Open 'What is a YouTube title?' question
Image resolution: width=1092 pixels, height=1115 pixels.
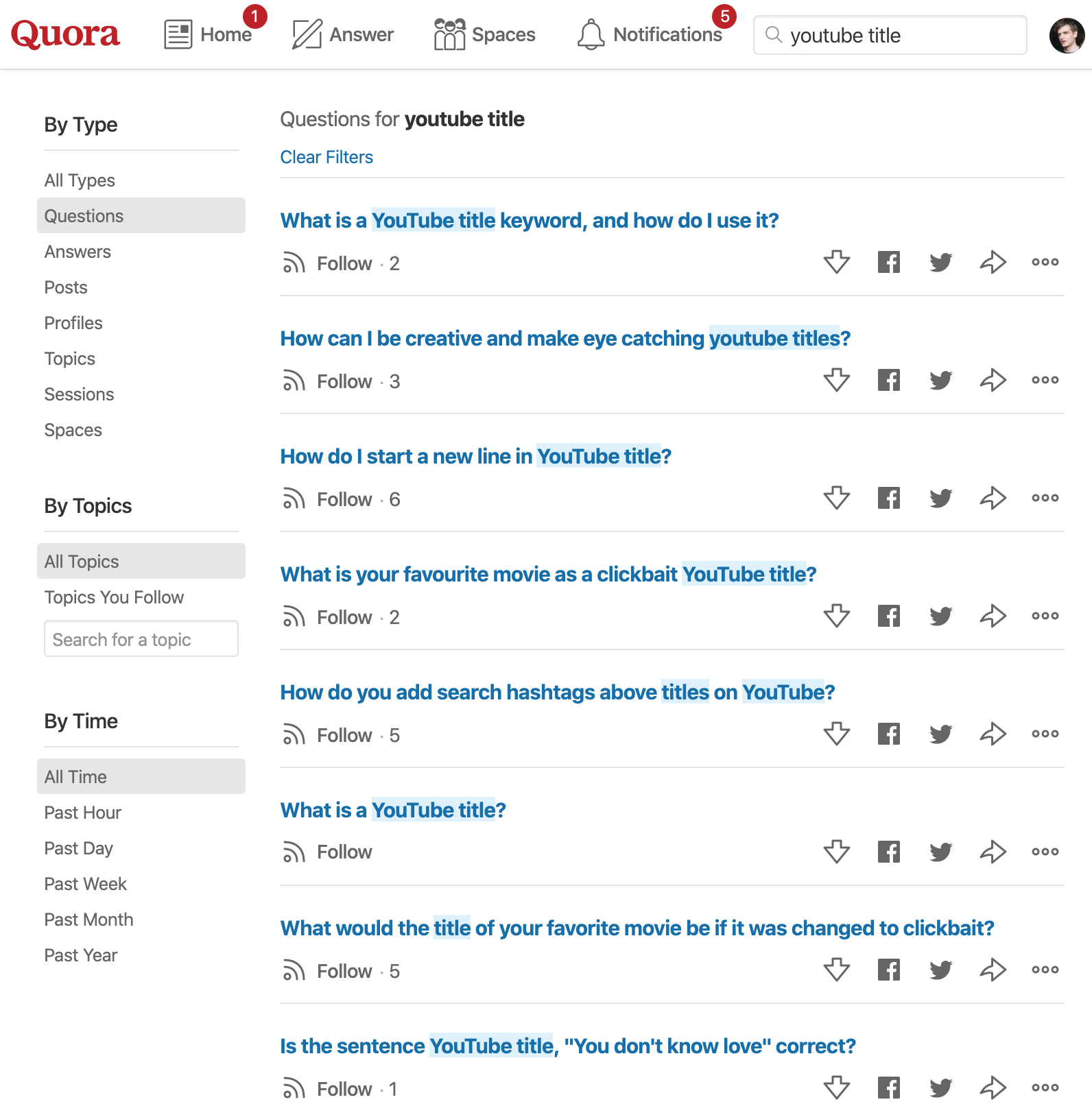393,810
